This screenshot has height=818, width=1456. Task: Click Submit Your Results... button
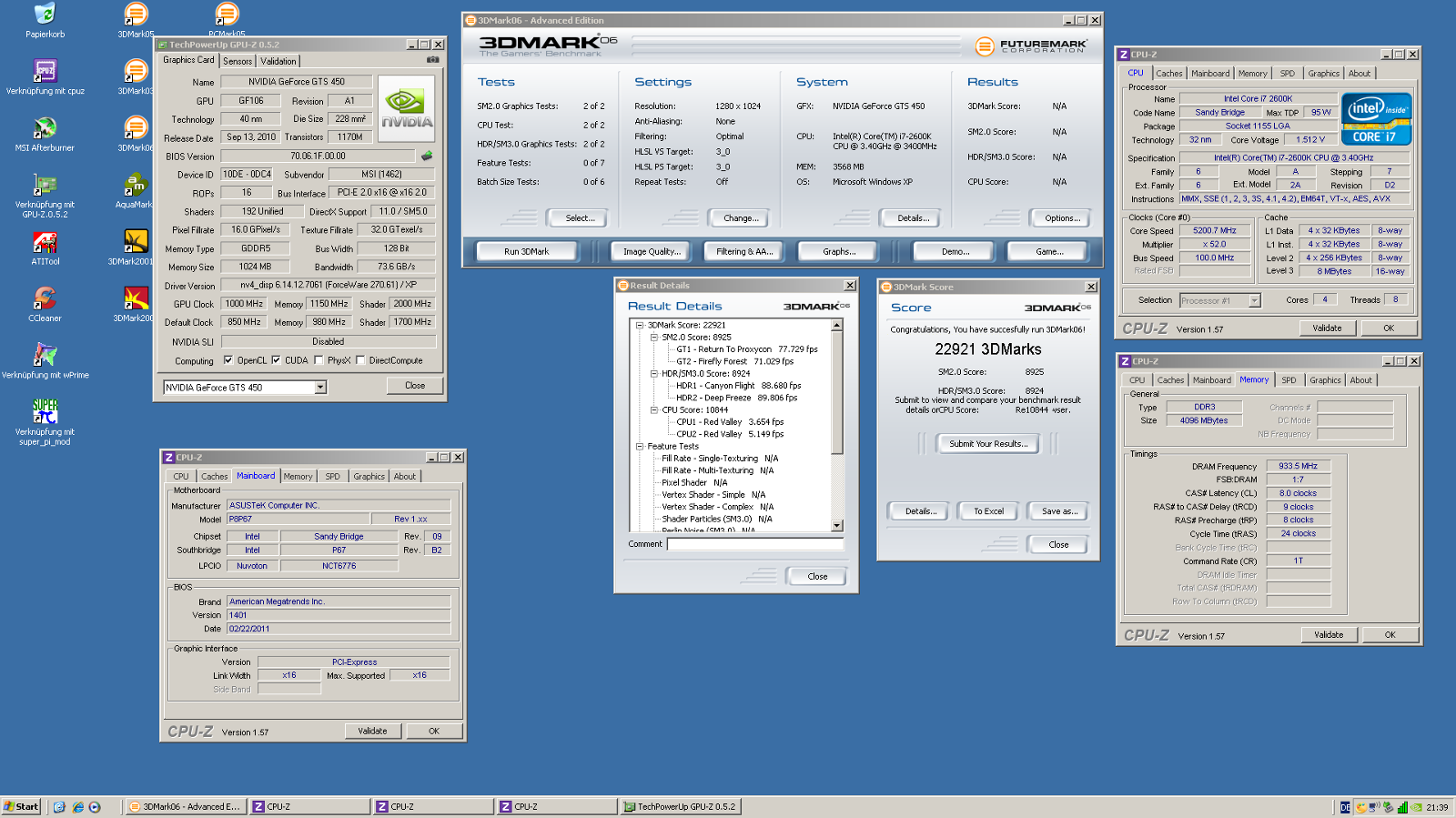tap(988, 444)
